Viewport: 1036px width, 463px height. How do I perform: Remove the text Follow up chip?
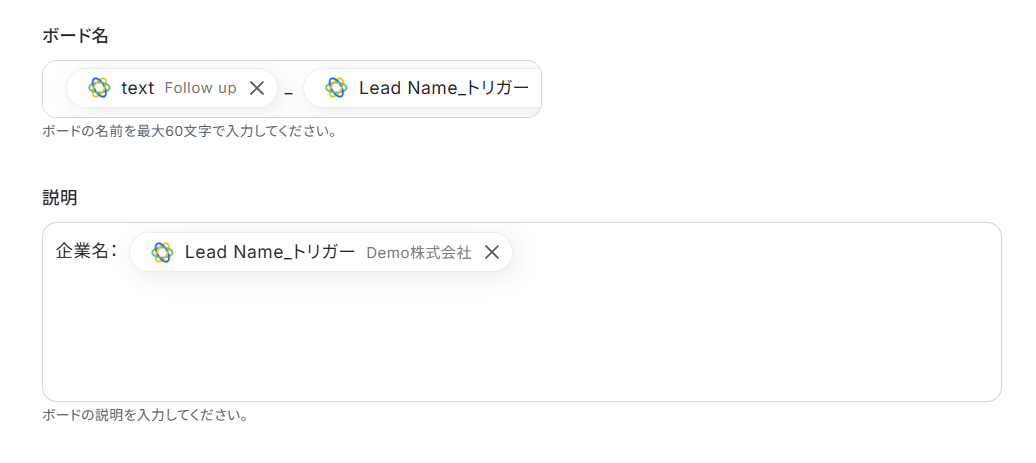(257, 88)
